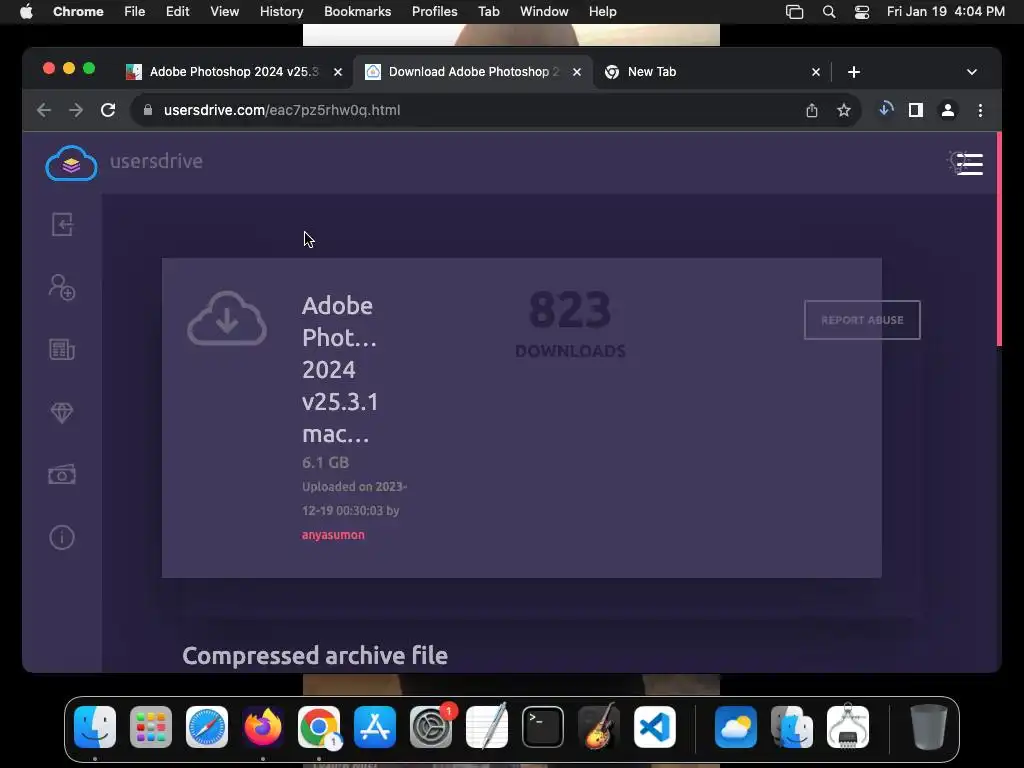Open a new browser tab with plus
This screenshot has height=768, width=1024.
854,72
